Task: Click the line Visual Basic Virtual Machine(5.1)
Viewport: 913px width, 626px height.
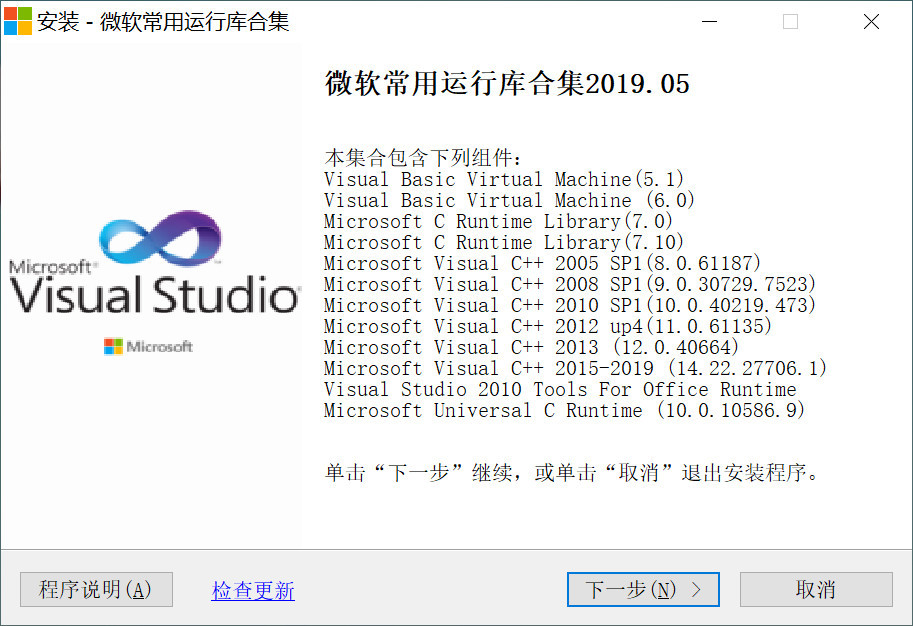Action: pos(503,180)
